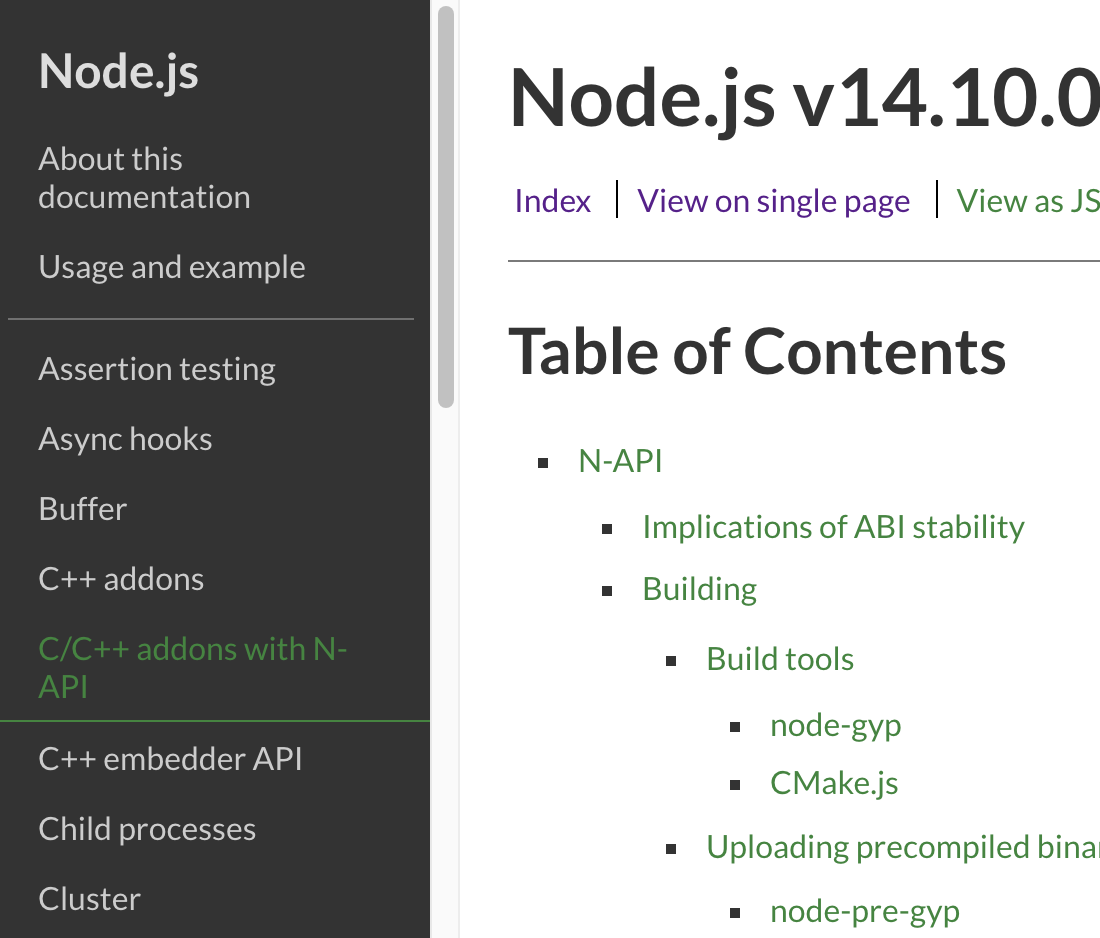
Task: Click the Index link
Action: pos(552,201)
